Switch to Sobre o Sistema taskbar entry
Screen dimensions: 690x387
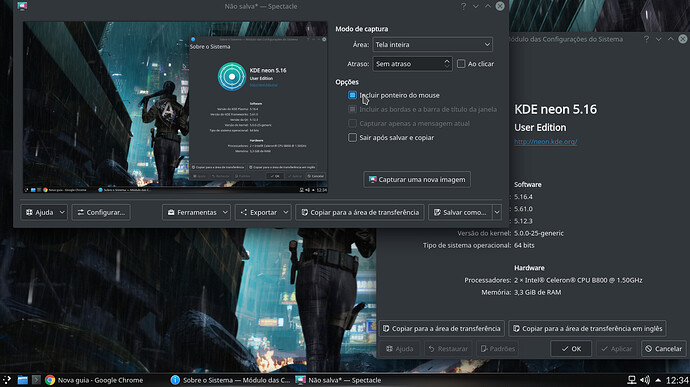[x=231, y=380]
